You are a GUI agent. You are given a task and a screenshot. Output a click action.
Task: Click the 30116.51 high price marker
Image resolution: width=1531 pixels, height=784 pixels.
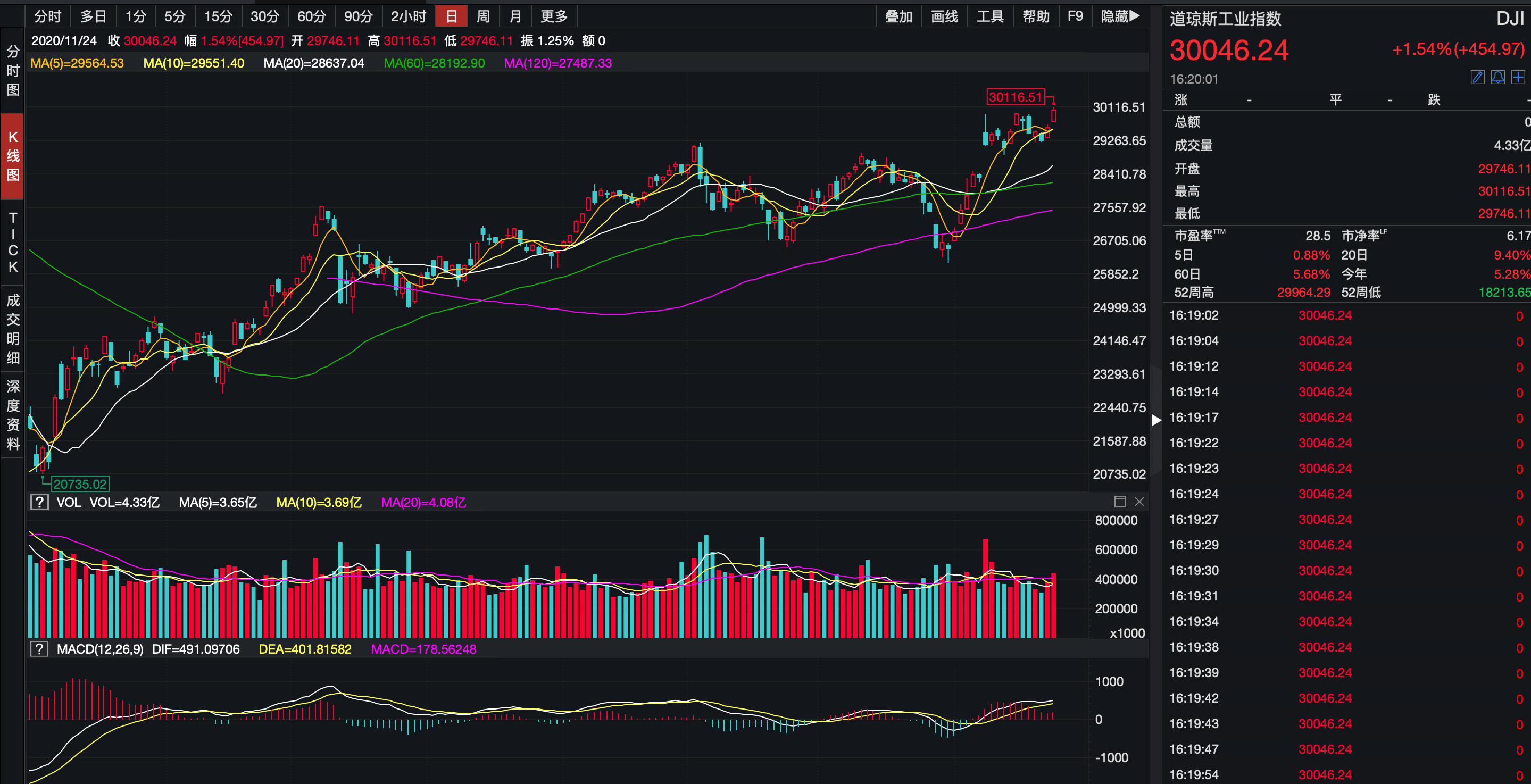[1015, 97]
